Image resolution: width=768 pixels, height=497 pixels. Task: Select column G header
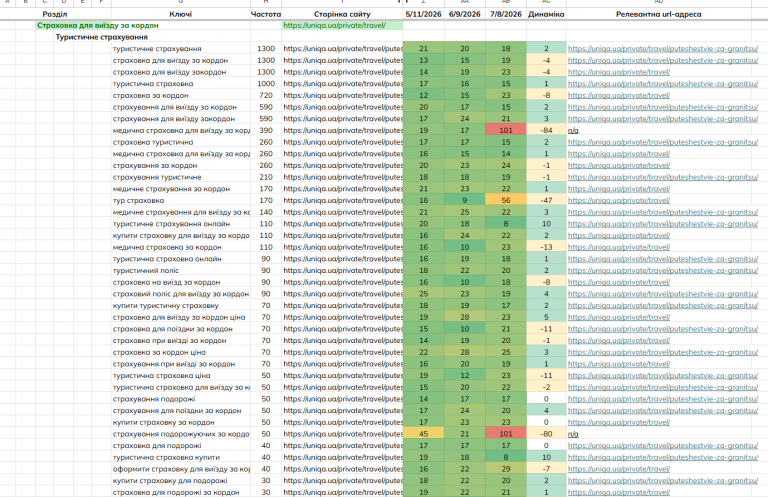pyautogui.click(x=181, y=2)
